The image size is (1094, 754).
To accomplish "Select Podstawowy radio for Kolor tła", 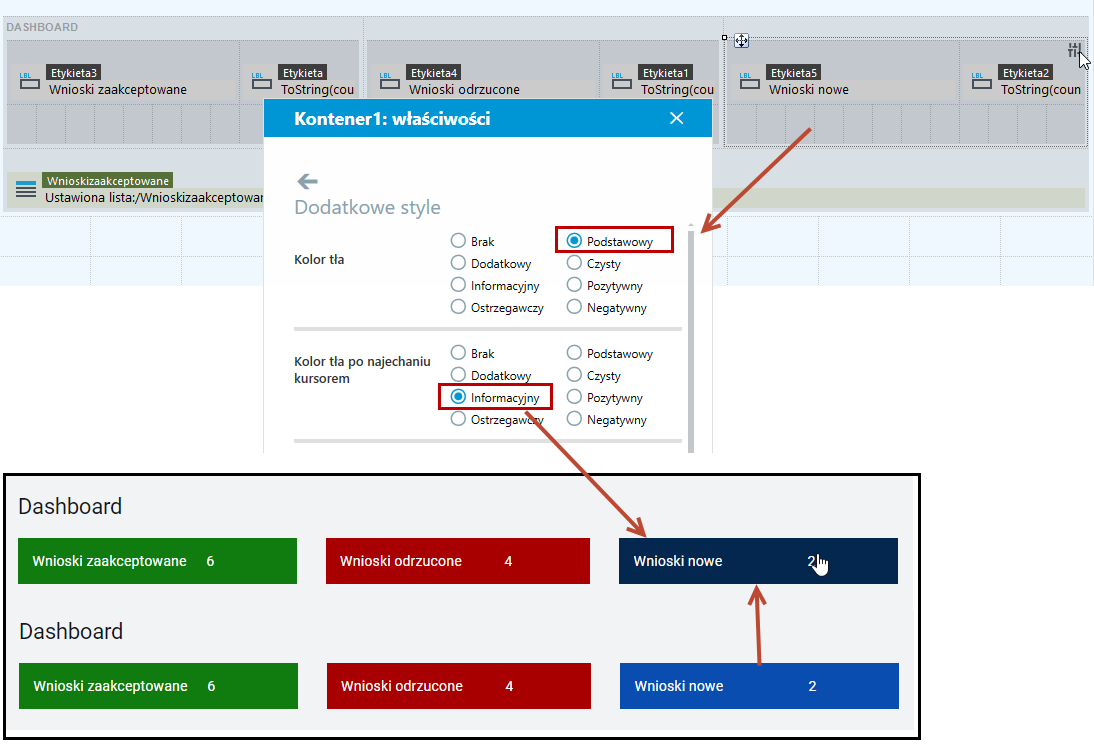I will click(x=574, y=241).
